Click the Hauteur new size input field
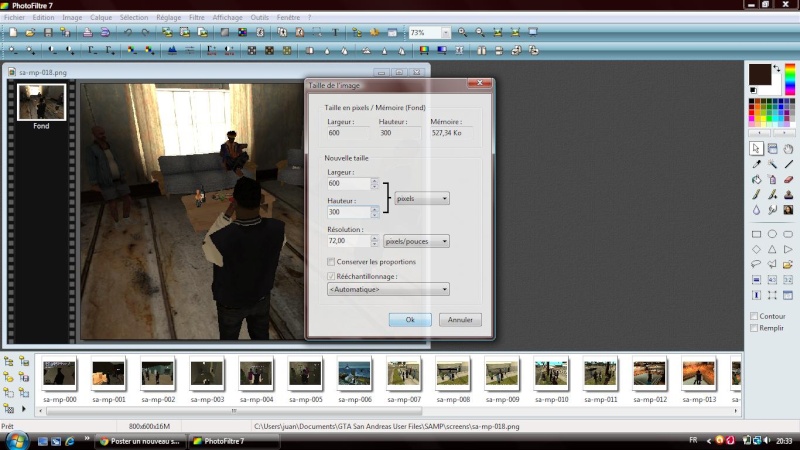Screen dimensions: 800x450 [x=348, y=212]
